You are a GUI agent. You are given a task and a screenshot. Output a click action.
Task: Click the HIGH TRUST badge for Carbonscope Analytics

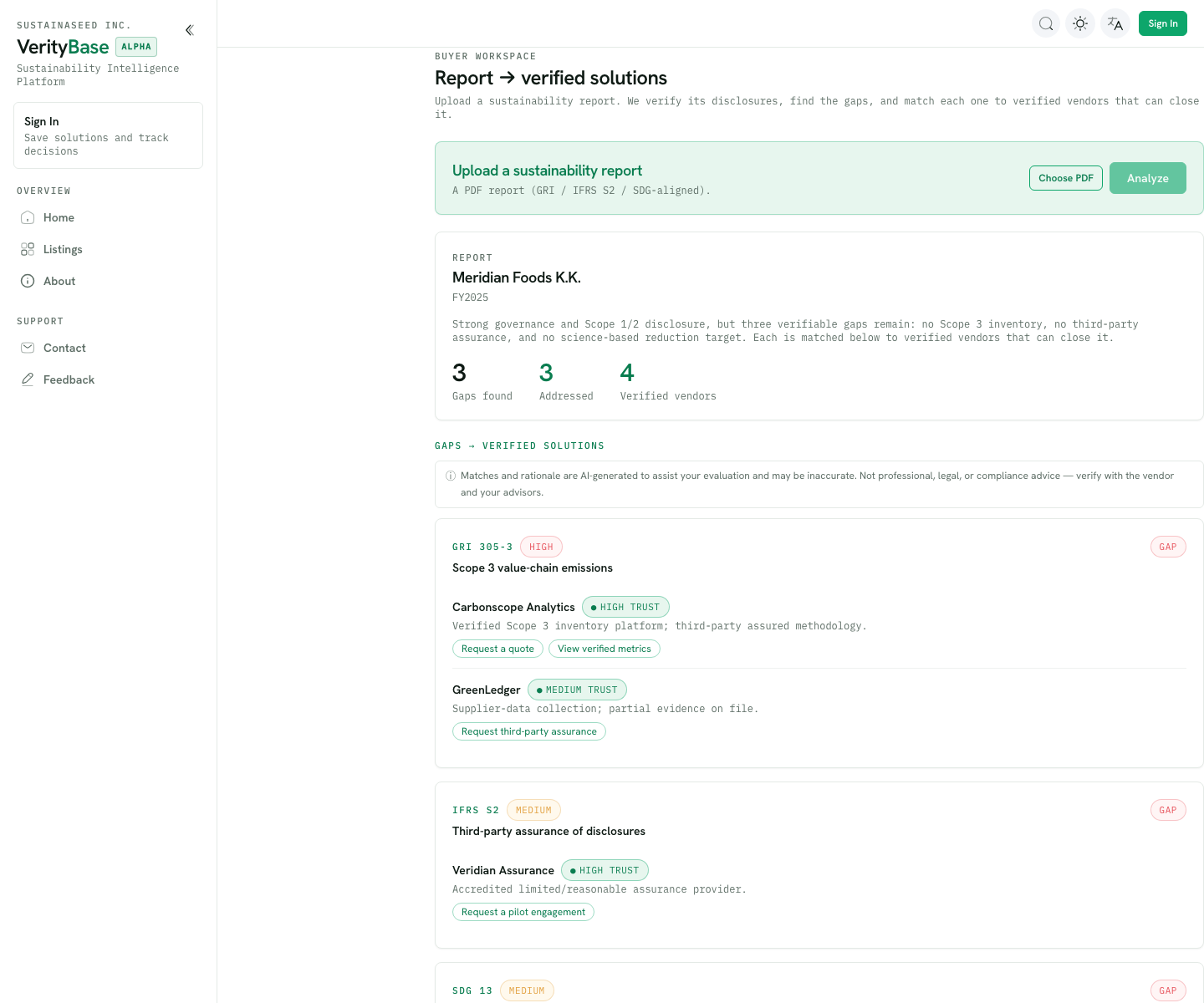(x=625, y=607)
